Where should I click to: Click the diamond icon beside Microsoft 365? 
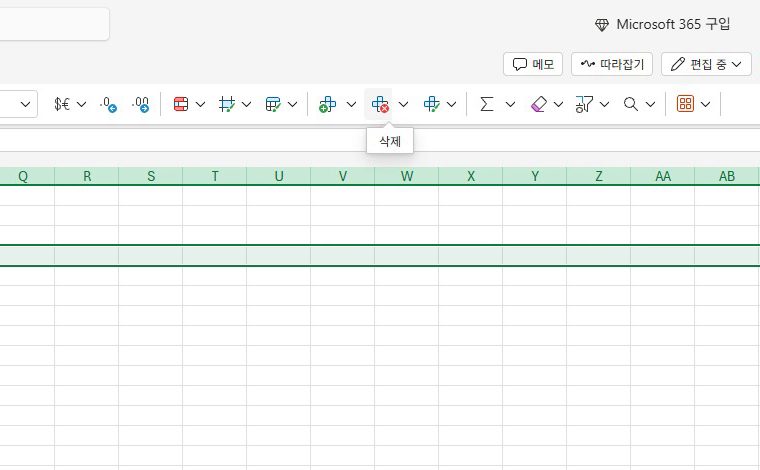click(x=602, y=25)
